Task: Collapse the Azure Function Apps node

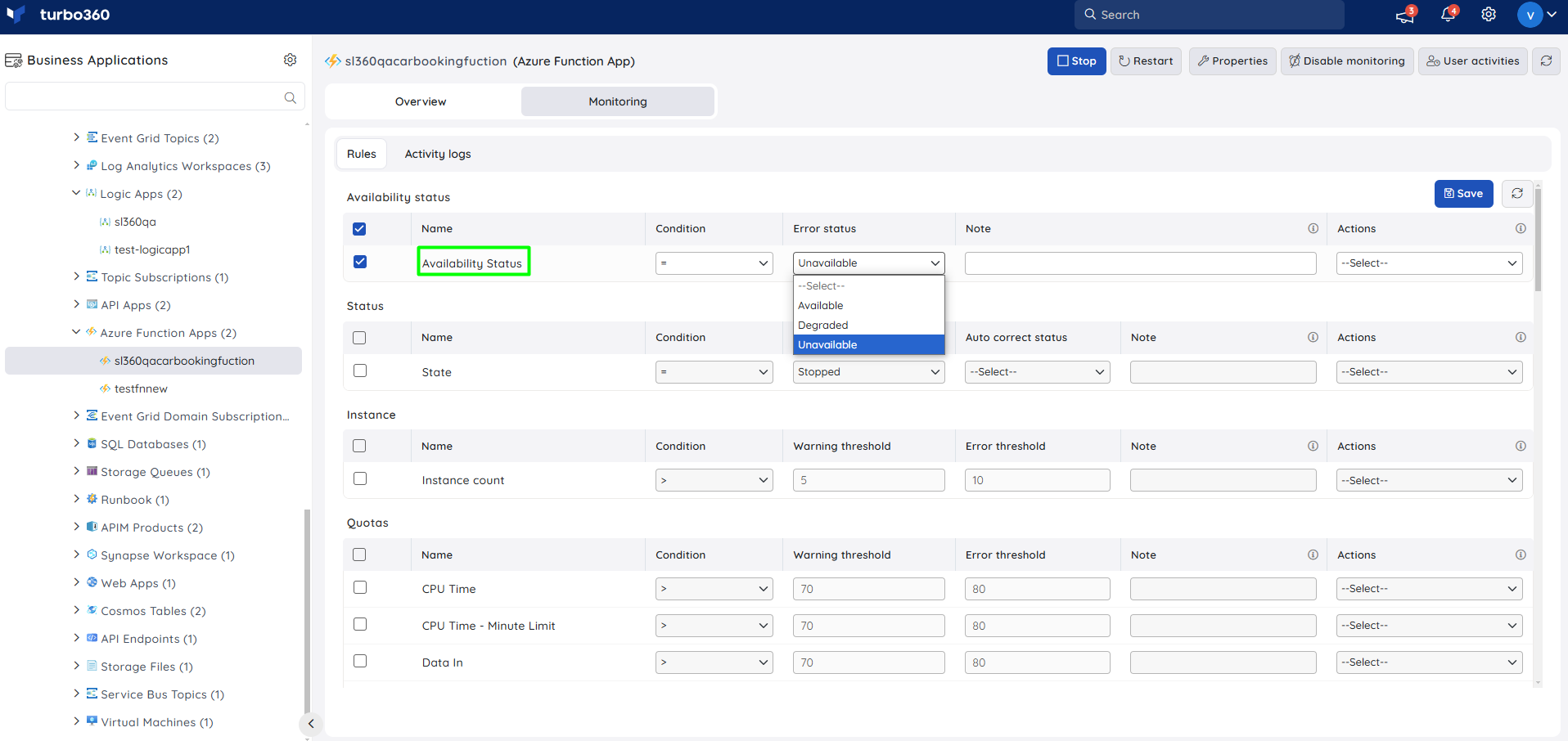Action: tap(76, 332)
